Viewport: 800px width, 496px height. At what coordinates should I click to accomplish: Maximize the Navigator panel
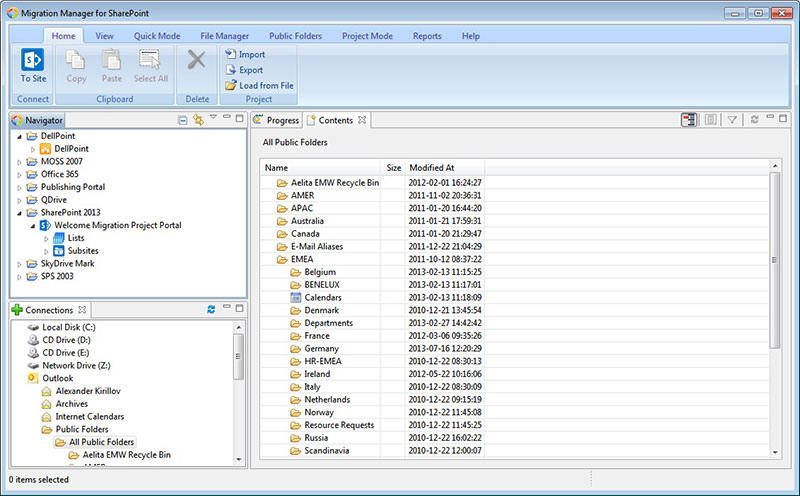pos(239,118)
